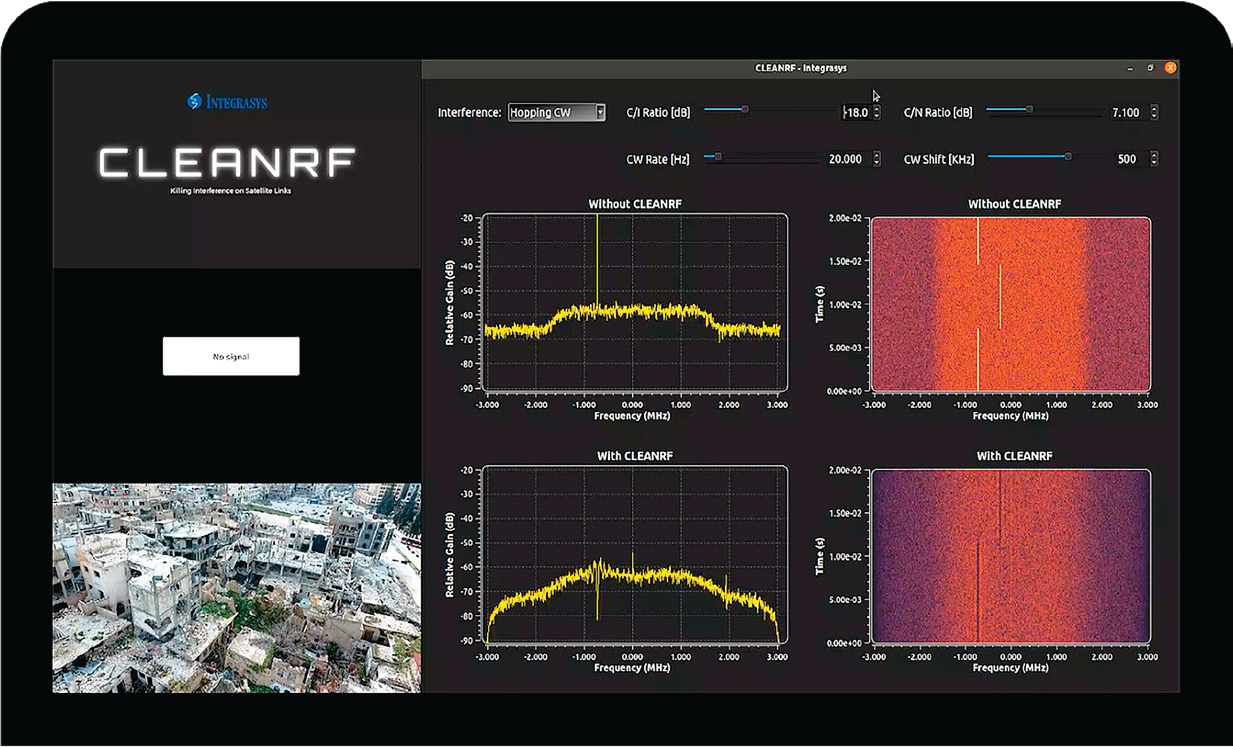This screenshot has width=1233, height=748.
Task: Click the C/I Ratio spinner arrows
Action: click(x=877, y=113)
